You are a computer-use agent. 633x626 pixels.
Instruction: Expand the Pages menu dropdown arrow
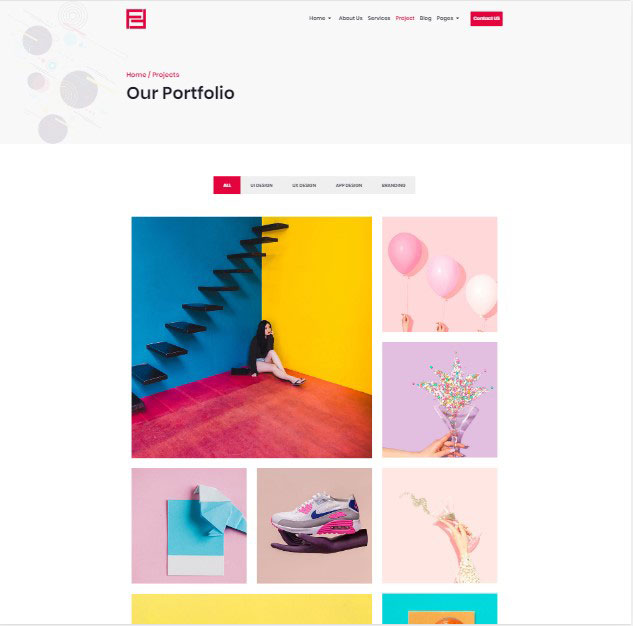(457, 18)
